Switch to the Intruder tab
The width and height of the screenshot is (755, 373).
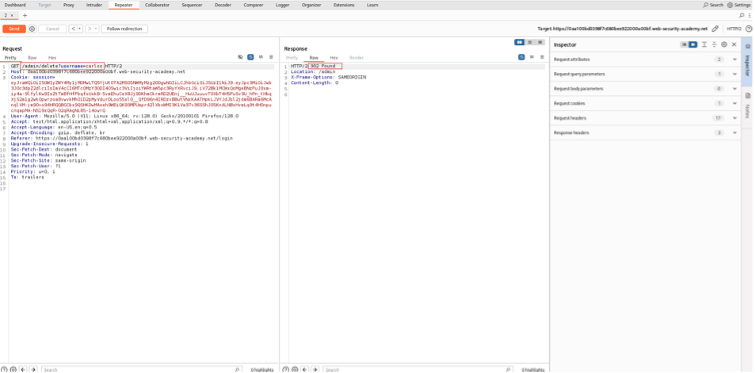pos(94,5)
